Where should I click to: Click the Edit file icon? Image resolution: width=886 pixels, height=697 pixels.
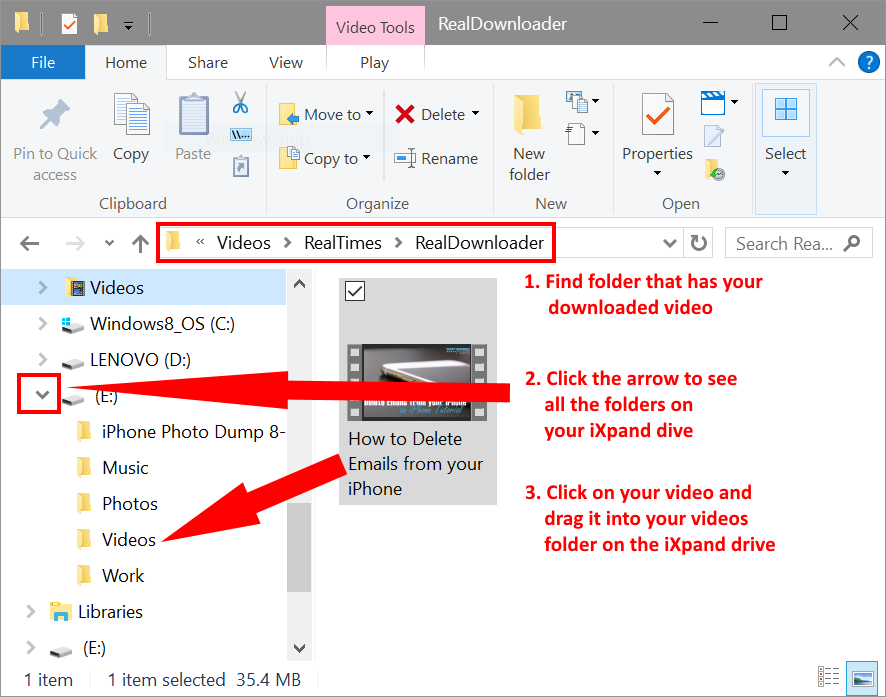tap(714, 136)
